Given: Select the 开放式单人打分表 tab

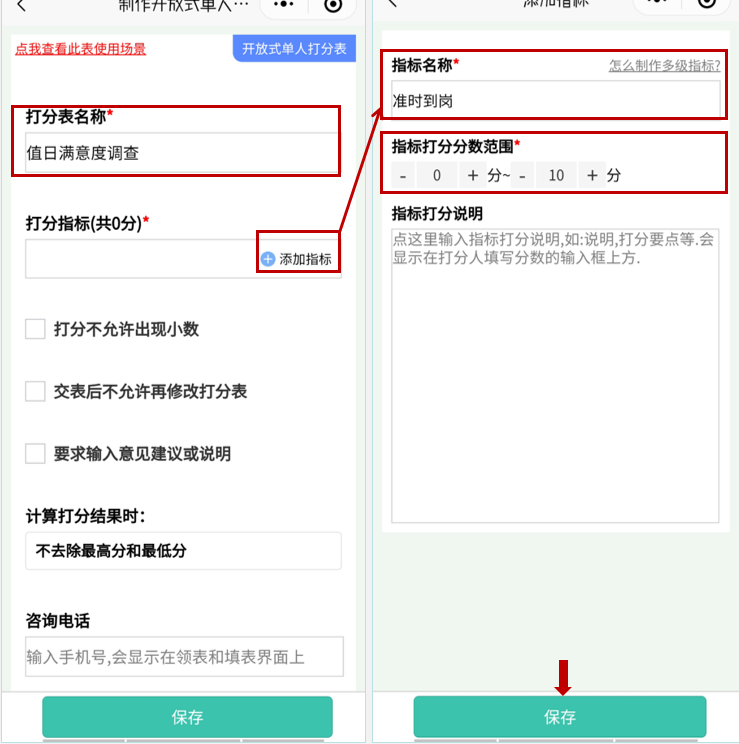Looking at the screenshot, I should pyautogui.click(x=294, y=48).
